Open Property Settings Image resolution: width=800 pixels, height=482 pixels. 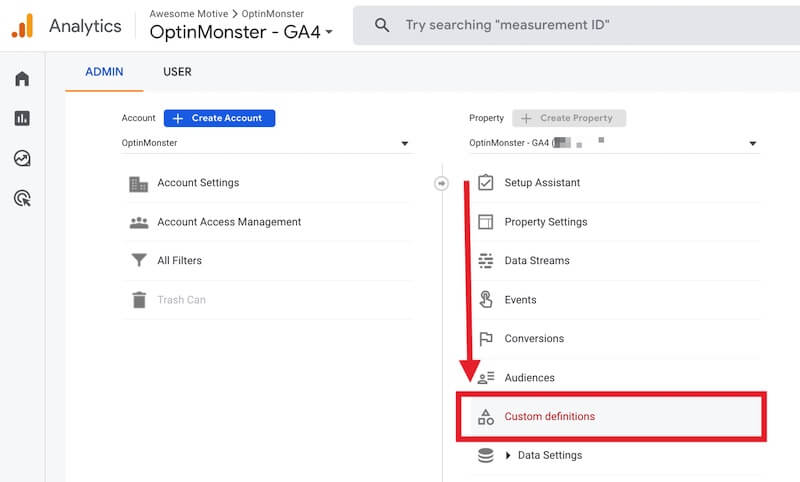(546, 222)
